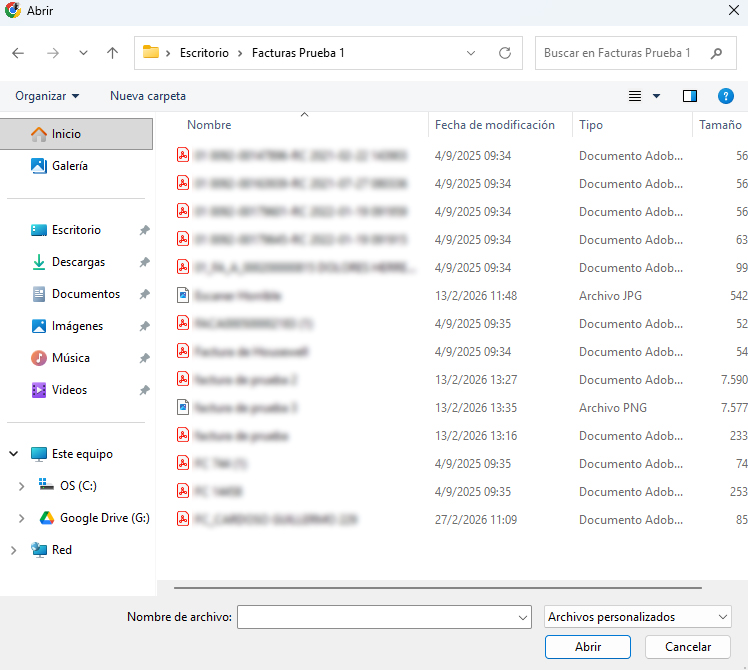Open the Archivos personalizados file type dropdown

click(x=637, y=617)
